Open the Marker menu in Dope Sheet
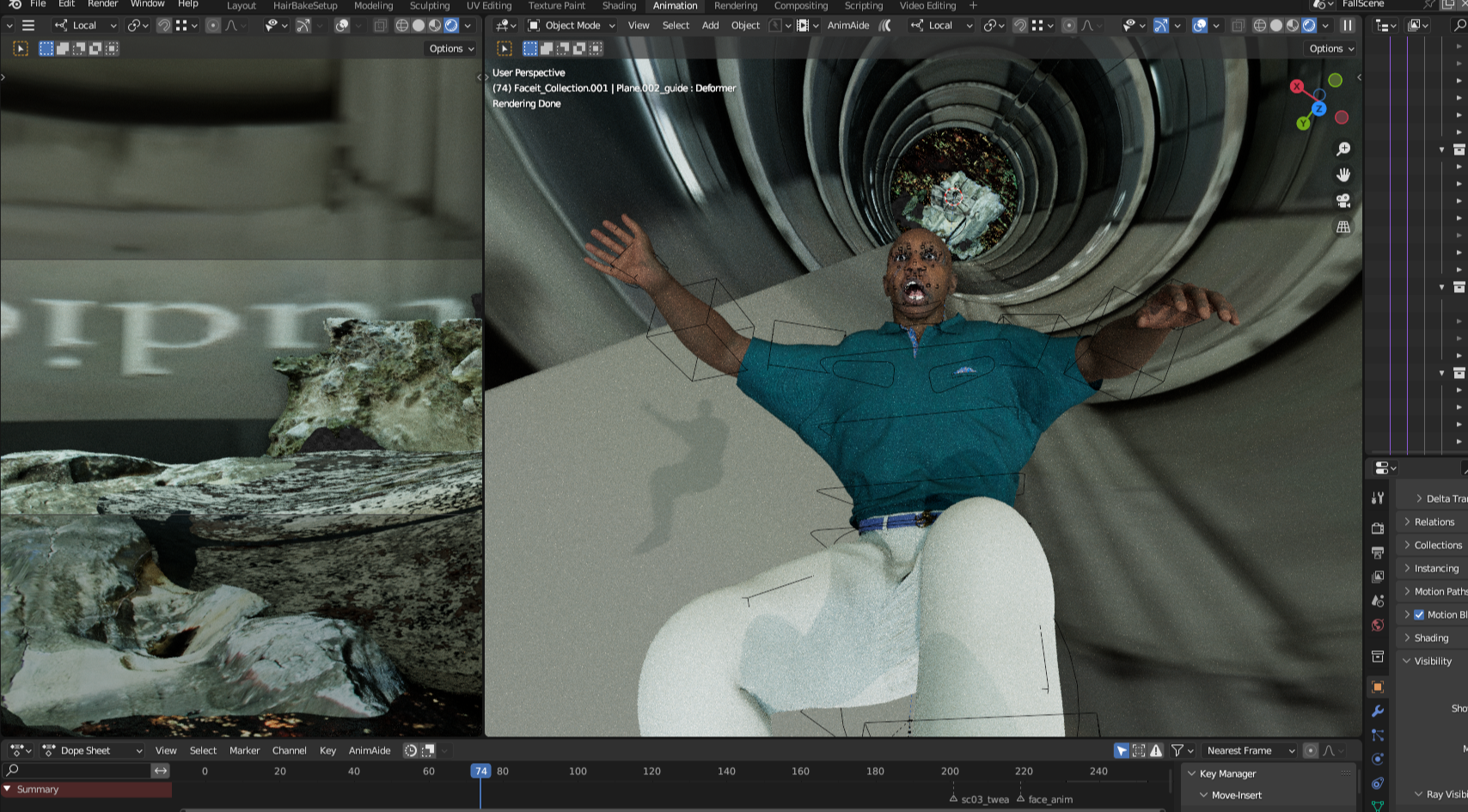The height and width of the screenshot is (812, 1468). click(x=244, y=751)
